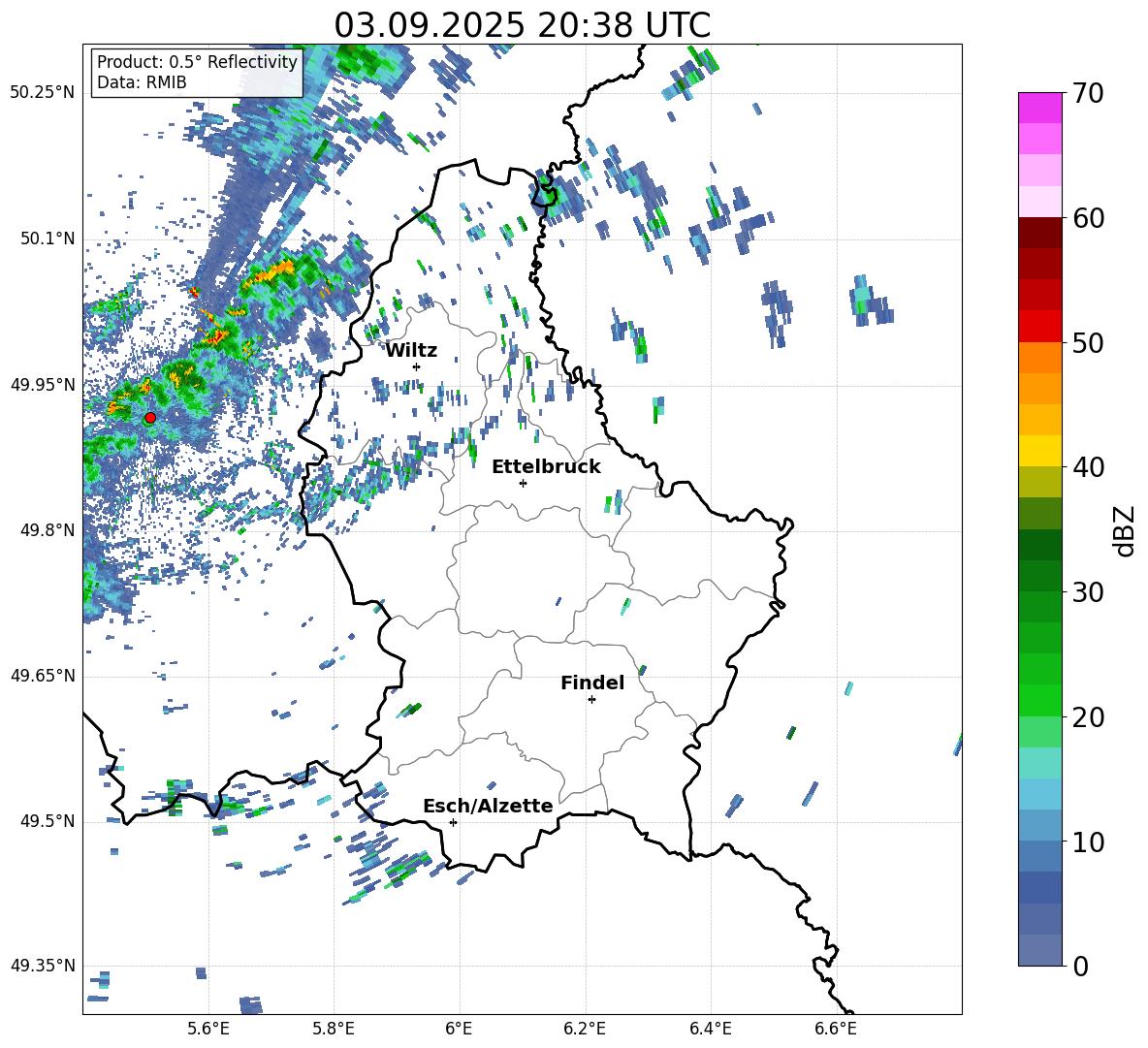Click the 5.6°E longitude label

[x=208, y=1029]
